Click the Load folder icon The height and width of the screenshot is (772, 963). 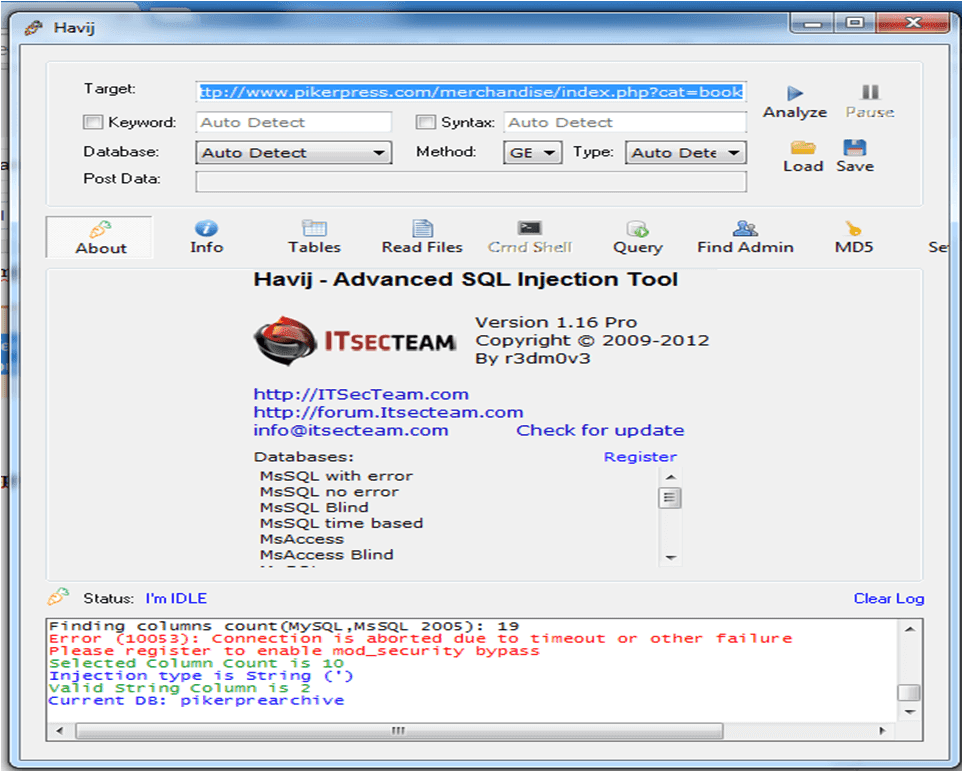[x=803, y=147]
